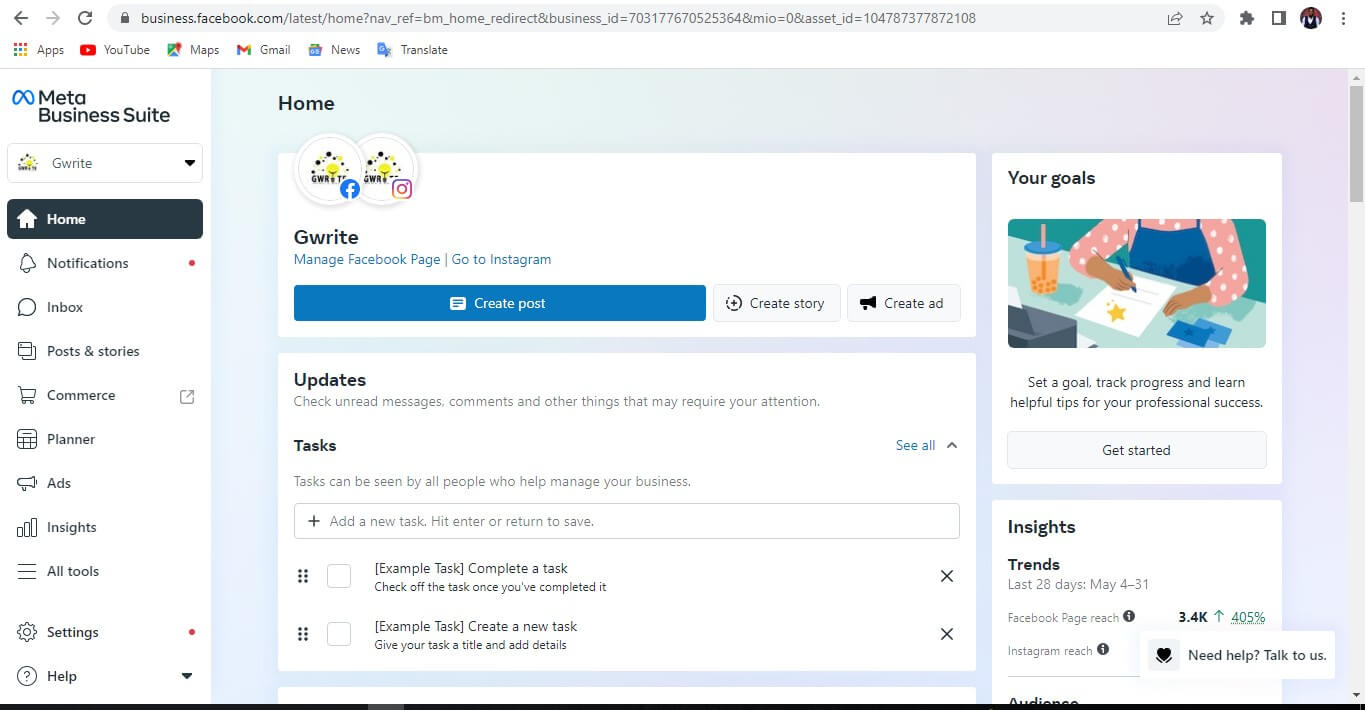
Task: Collapse the Tasks section chevron
Action: pyautogui.click(x=951, y=445)
